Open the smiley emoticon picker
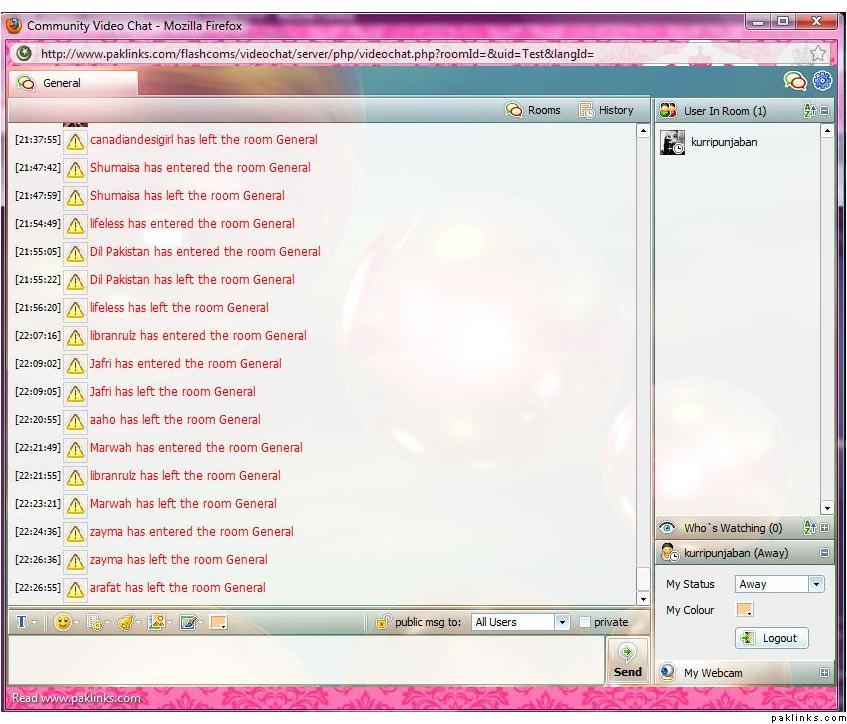This screenshot has height=724, width=847. point(63,622)
